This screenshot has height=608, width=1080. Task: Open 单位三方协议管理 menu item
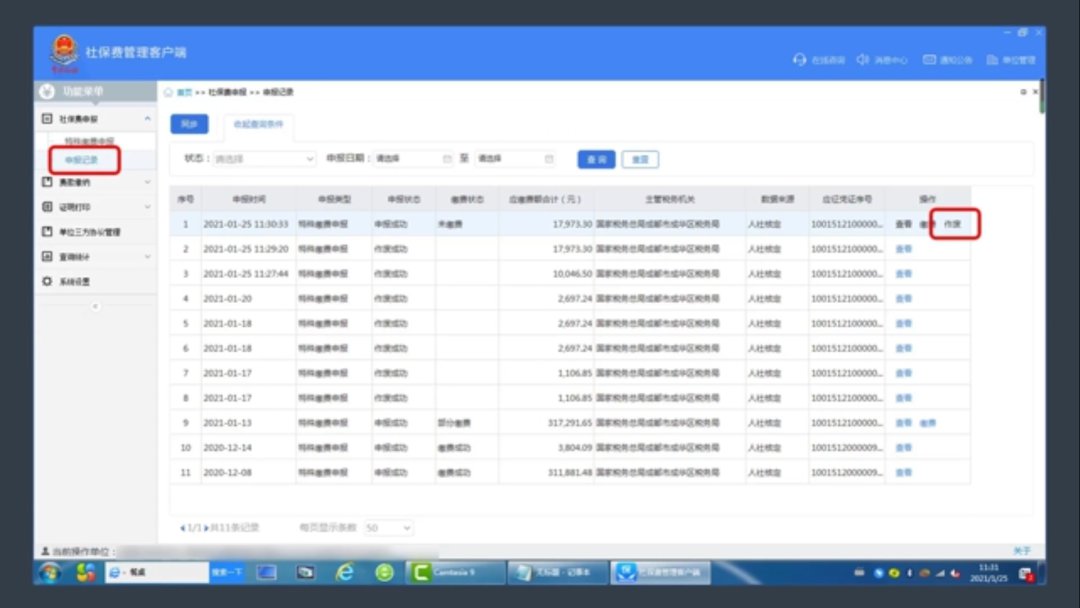tap(91, 232)
